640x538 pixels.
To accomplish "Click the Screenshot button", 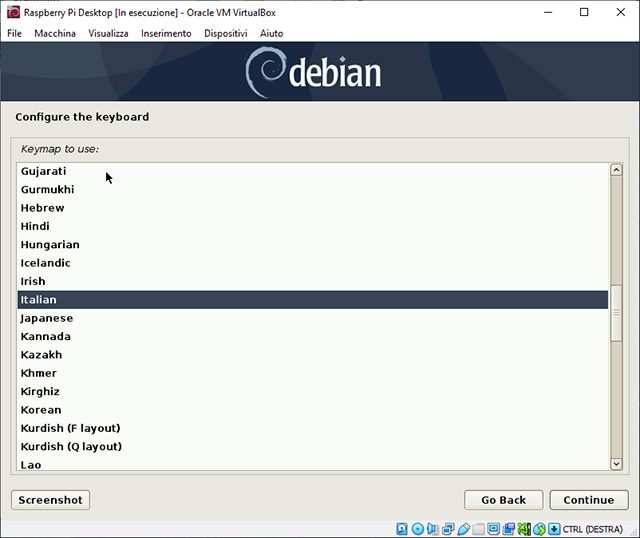I will (50, 500).
